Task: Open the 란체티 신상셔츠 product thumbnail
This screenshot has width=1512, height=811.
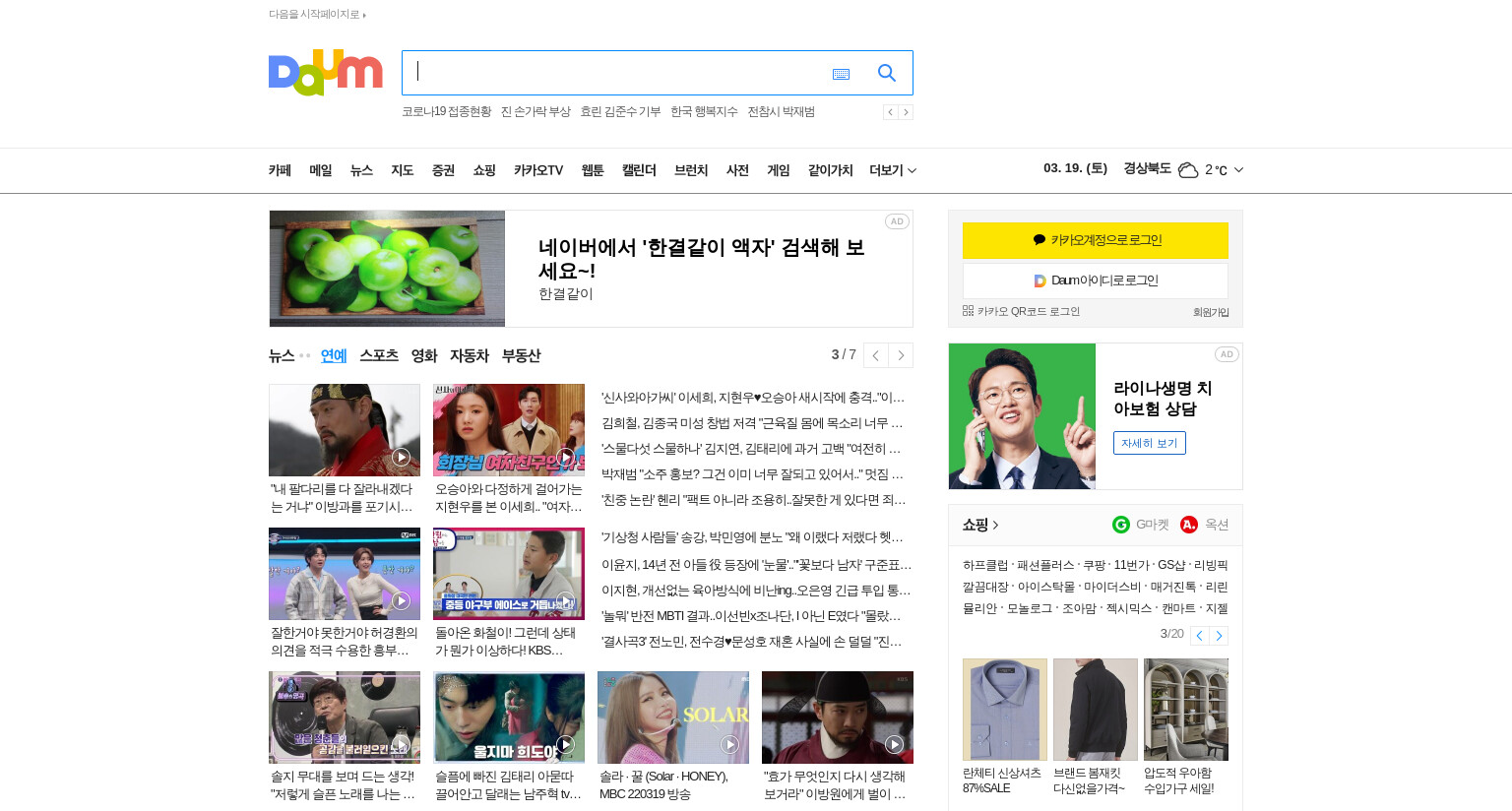Action: [x=1005, y=710]
